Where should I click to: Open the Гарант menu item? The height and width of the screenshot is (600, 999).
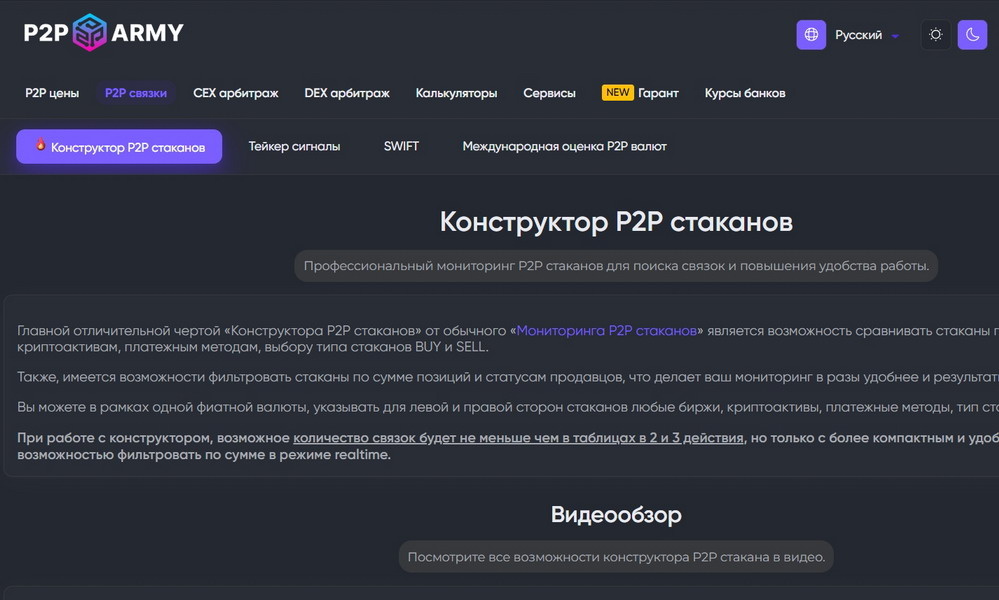pyautogui.click(x=658, y=93)
